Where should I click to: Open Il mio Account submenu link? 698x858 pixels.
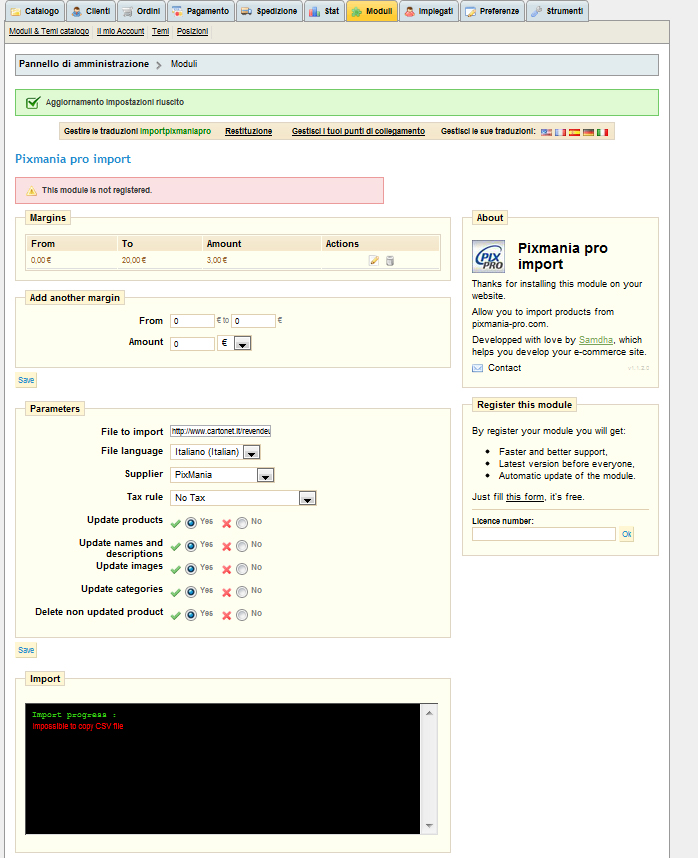click(120, 31)
